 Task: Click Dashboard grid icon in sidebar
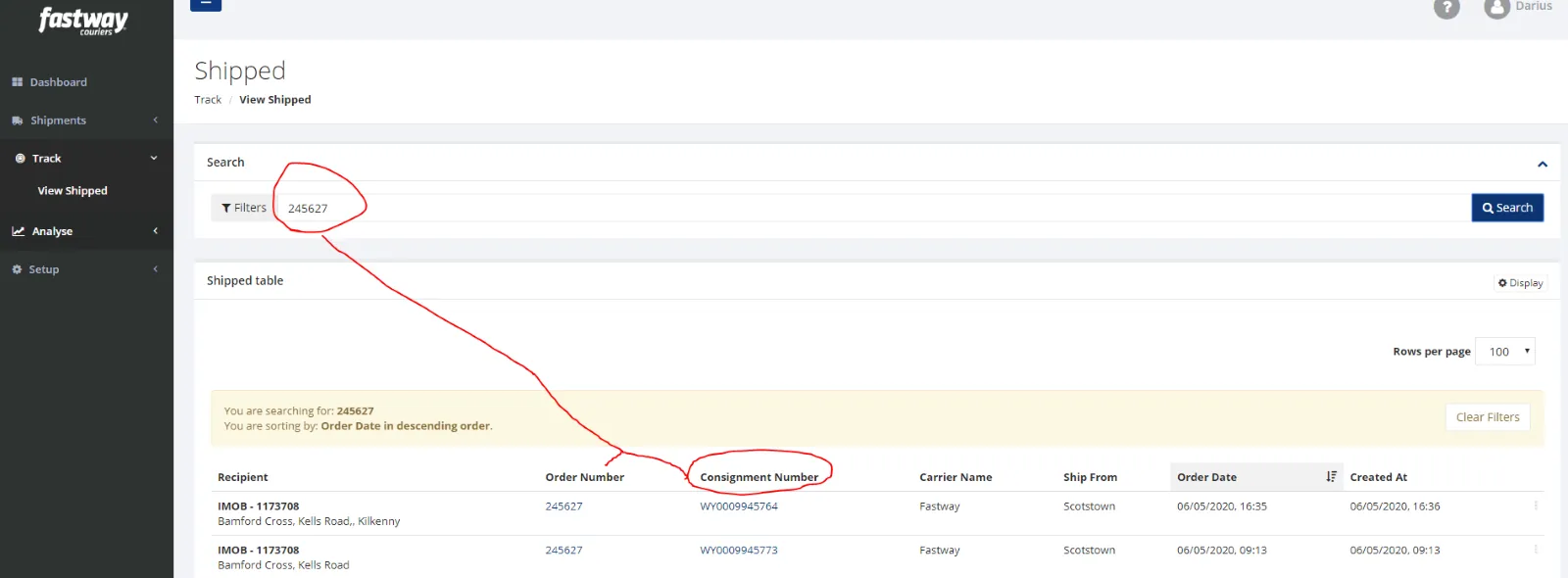coord(18,82)
